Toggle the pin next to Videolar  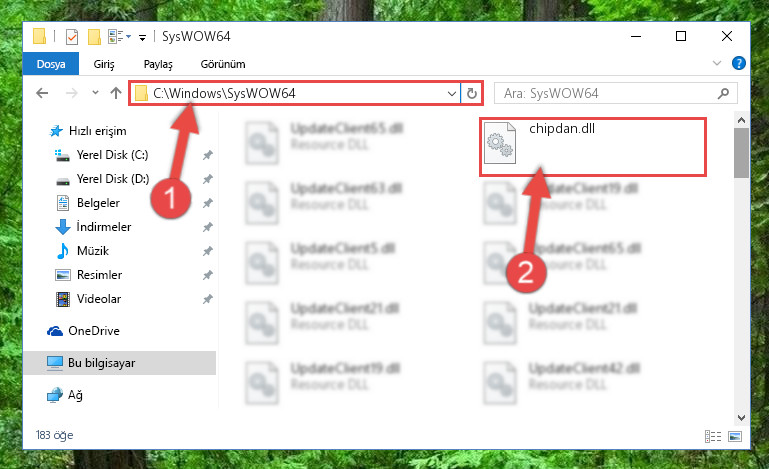(x=207, y=299)
